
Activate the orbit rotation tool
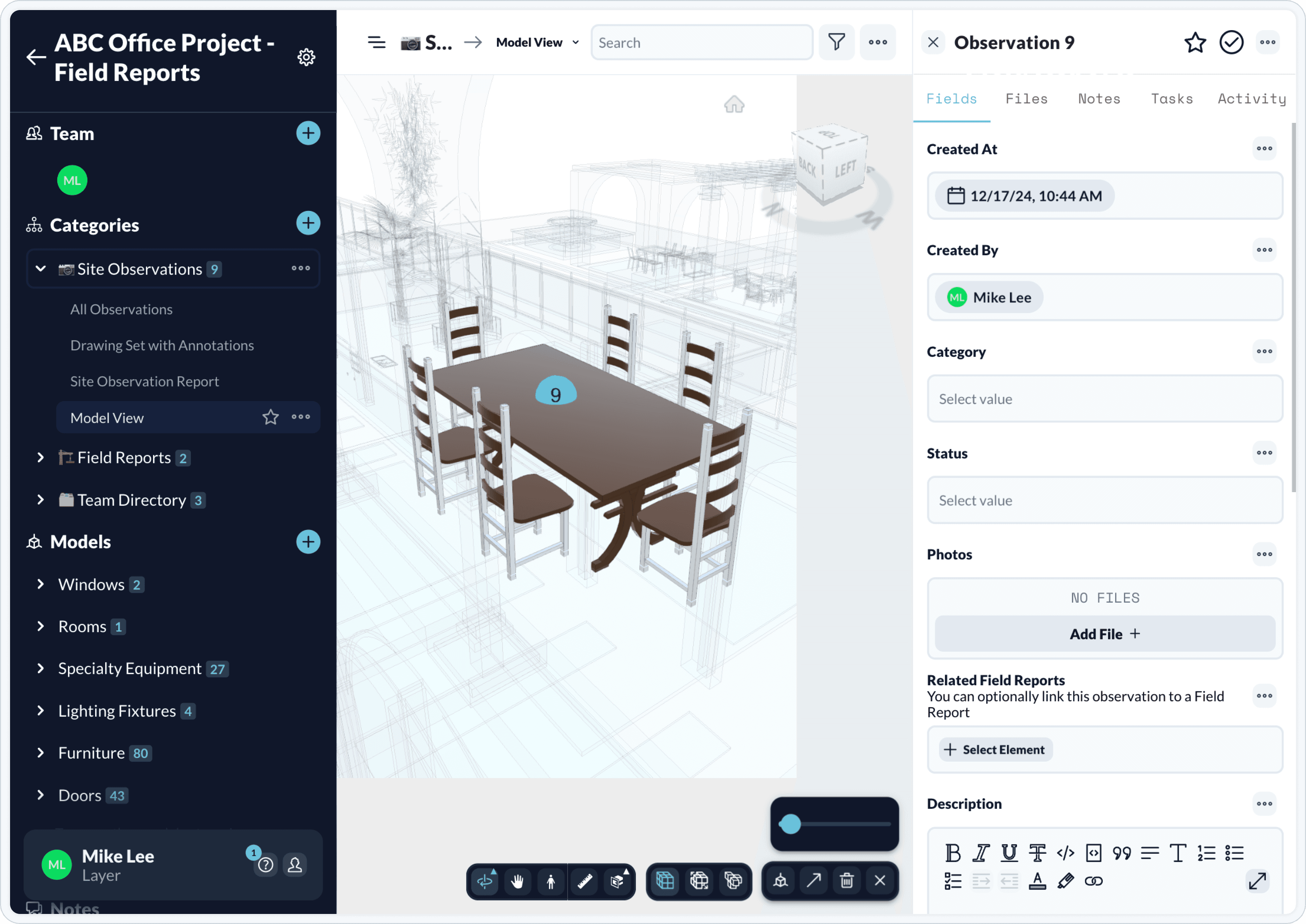tap(485, 881)
